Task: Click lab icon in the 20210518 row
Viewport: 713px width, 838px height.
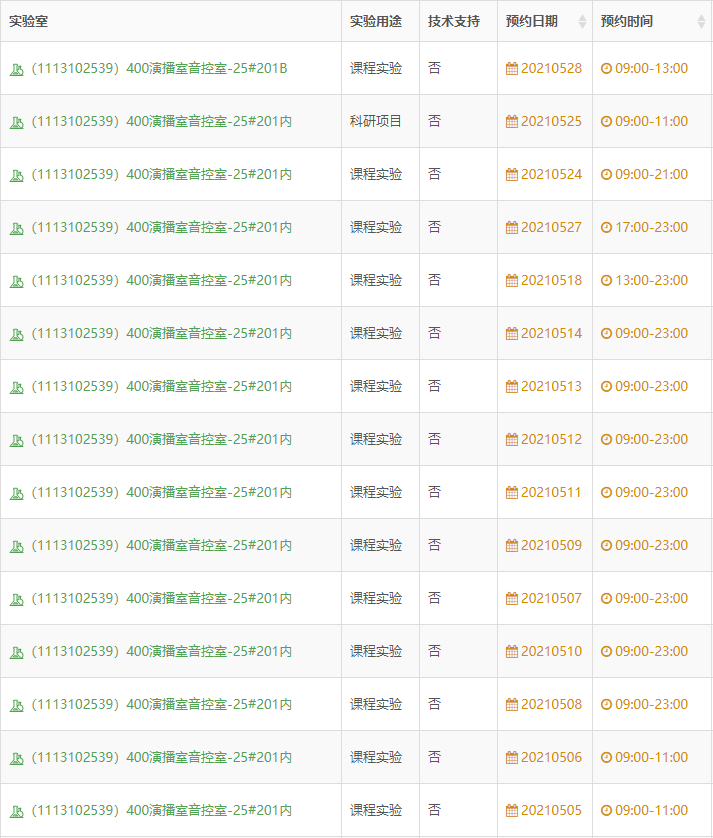Action: click(17, 282)
